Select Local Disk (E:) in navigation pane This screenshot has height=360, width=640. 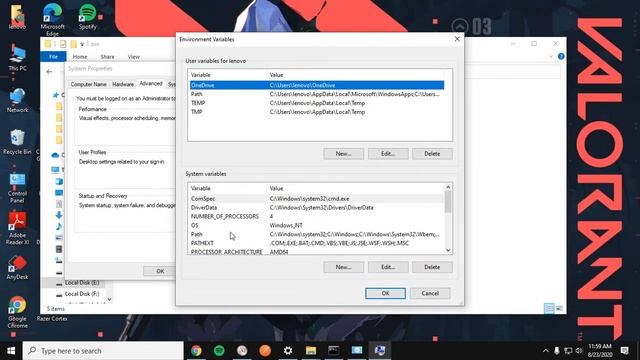pyautogui.click(x=82, y=282)
